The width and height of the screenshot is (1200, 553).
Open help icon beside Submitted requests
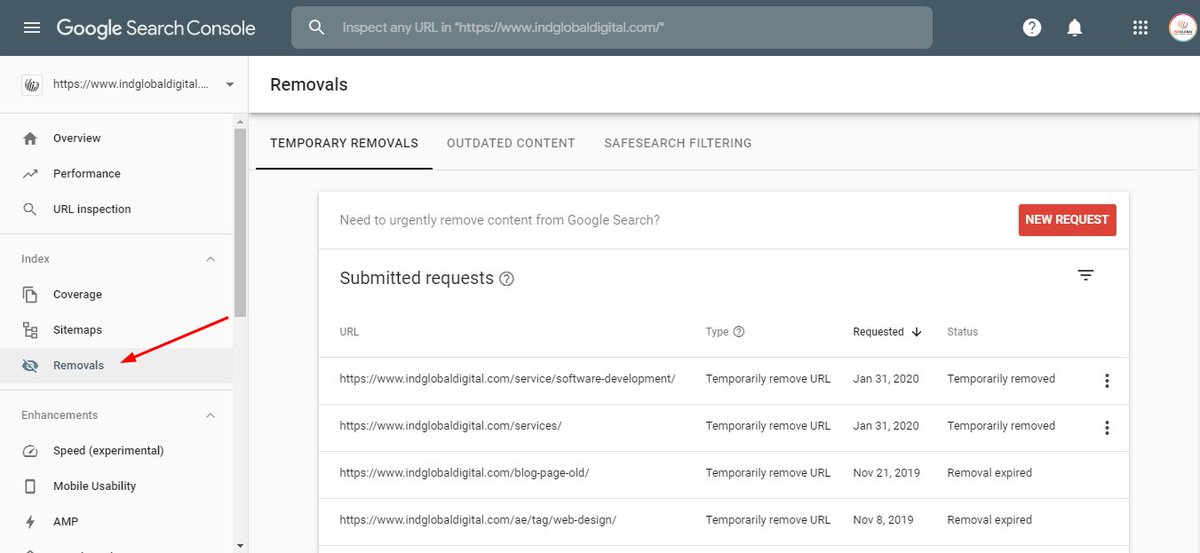506,279
